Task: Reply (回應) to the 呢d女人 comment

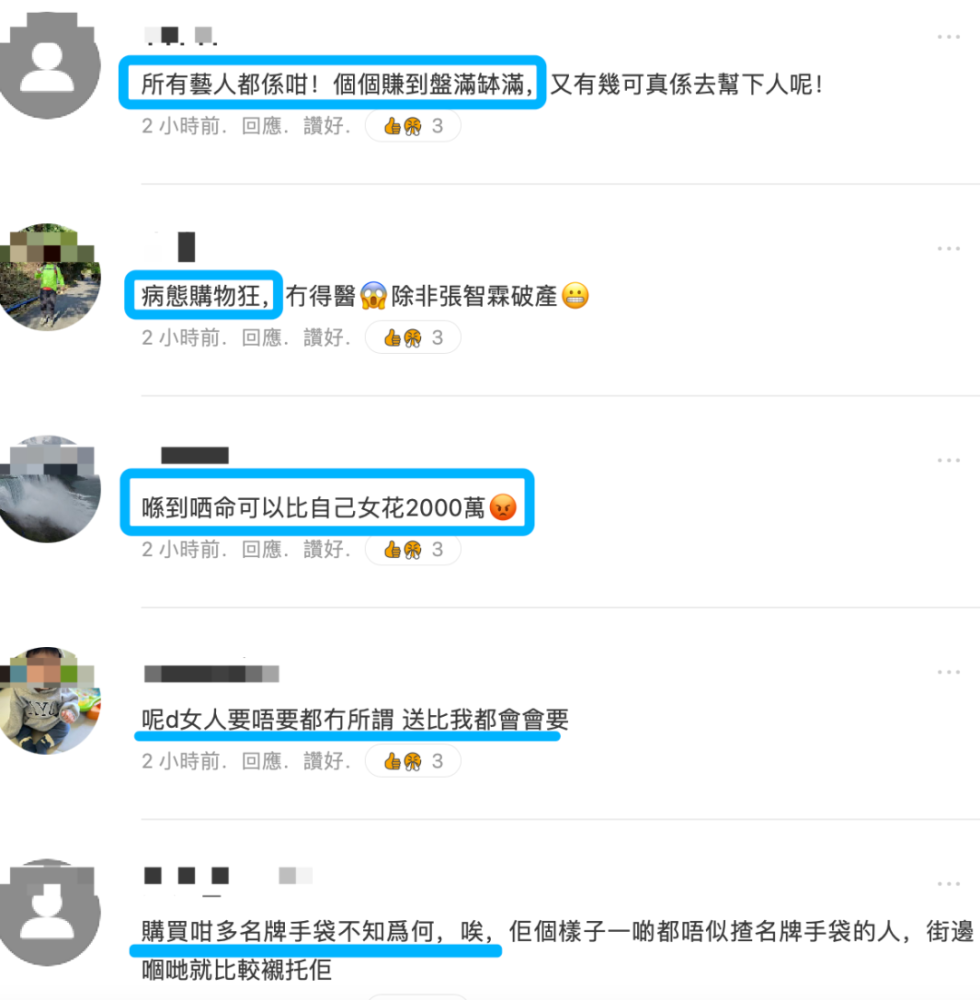Action: 261,761
